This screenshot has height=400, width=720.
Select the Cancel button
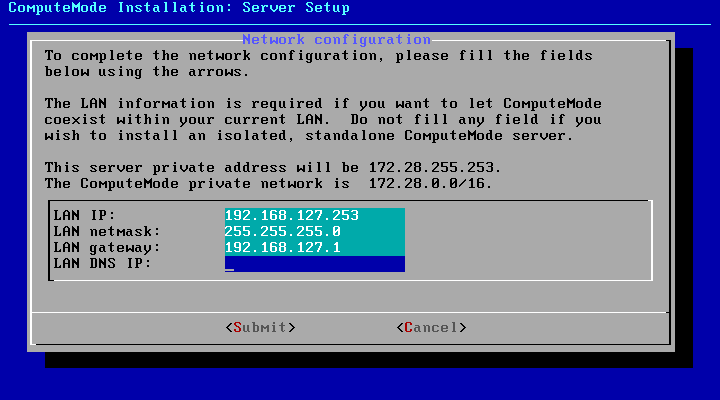(x=431, y=327)
